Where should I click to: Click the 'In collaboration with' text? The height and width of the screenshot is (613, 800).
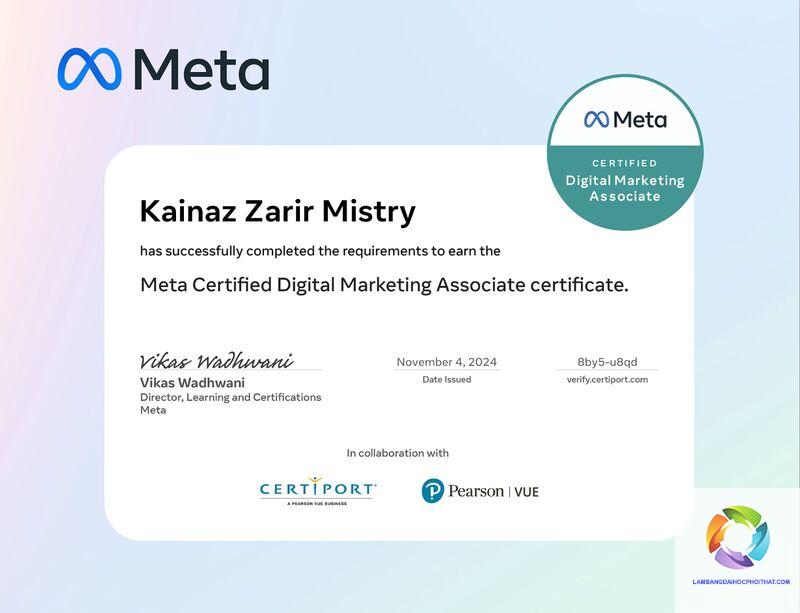pyautogui.click(x=397, y=453)
